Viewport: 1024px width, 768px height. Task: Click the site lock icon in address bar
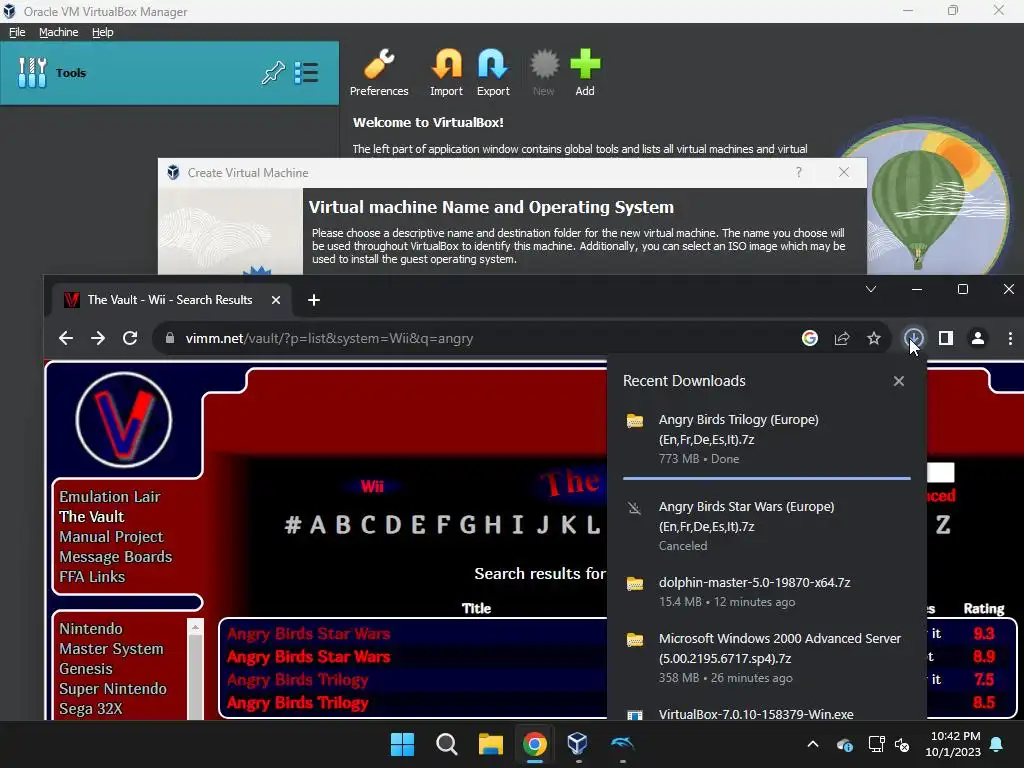coord(170,338)
